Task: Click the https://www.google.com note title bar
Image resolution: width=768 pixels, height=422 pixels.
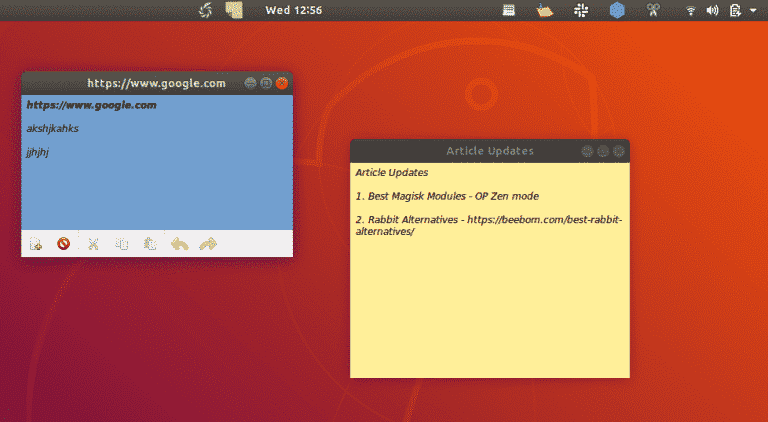Action: click(x=157, y=83)
